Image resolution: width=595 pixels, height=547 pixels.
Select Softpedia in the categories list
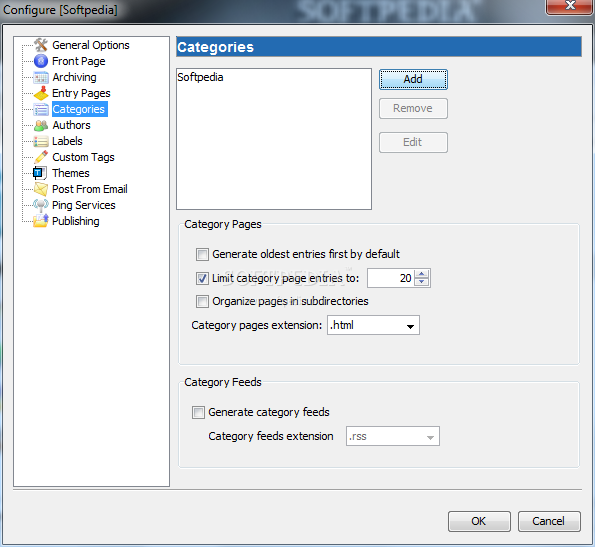[x=200, y=77]
